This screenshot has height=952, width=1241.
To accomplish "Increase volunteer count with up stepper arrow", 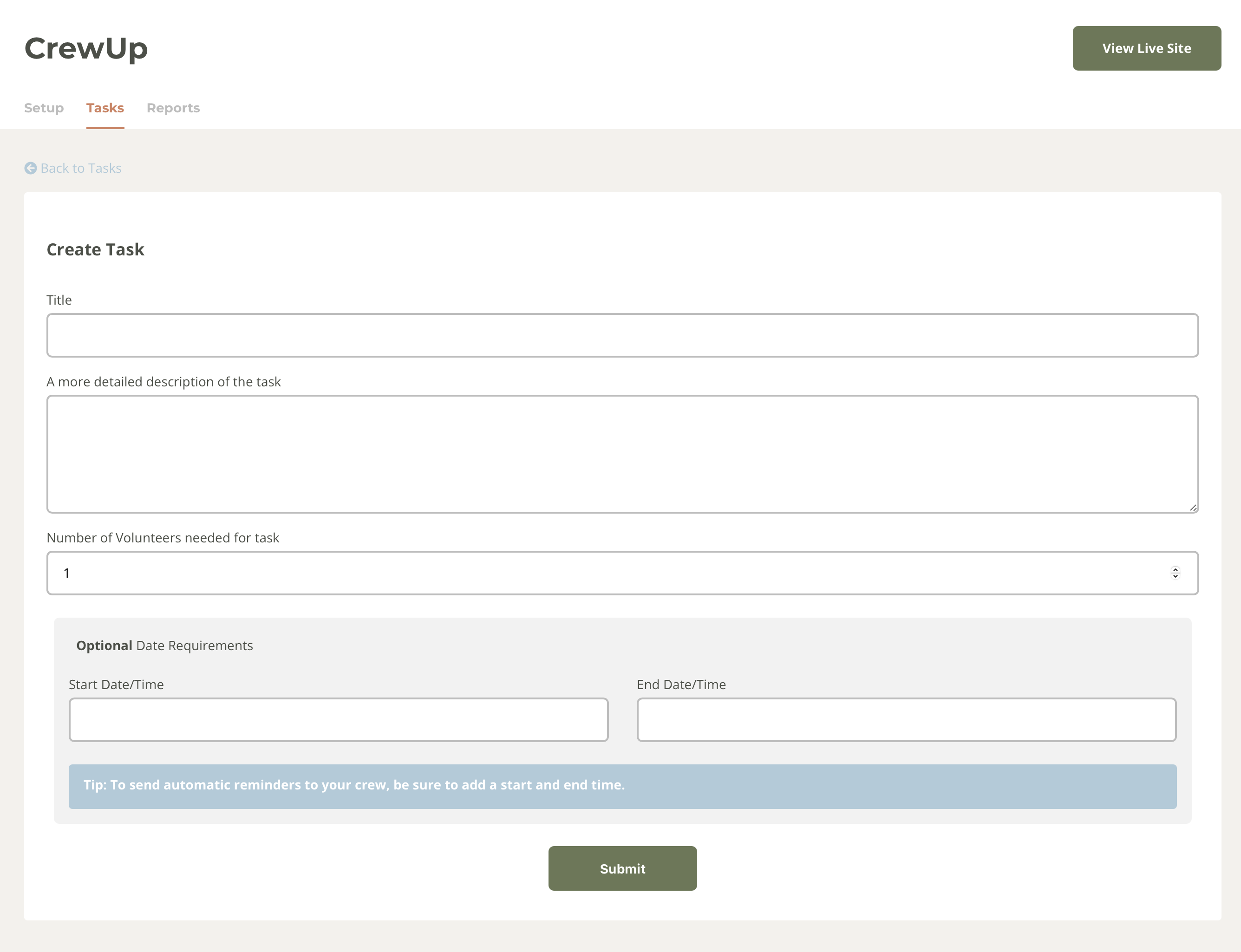I will click(x=1175, y=569).
